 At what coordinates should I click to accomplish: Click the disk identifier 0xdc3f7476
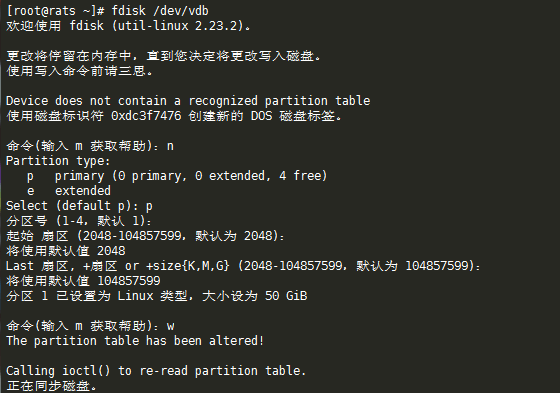coord(146,116)
